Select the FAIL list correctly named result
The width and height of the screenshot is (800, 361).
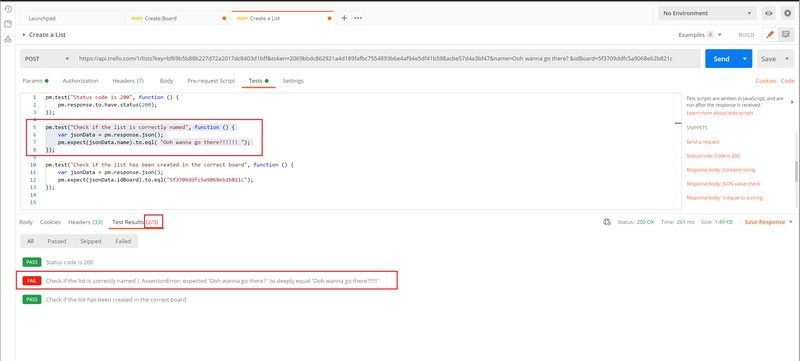click(202, 281)
